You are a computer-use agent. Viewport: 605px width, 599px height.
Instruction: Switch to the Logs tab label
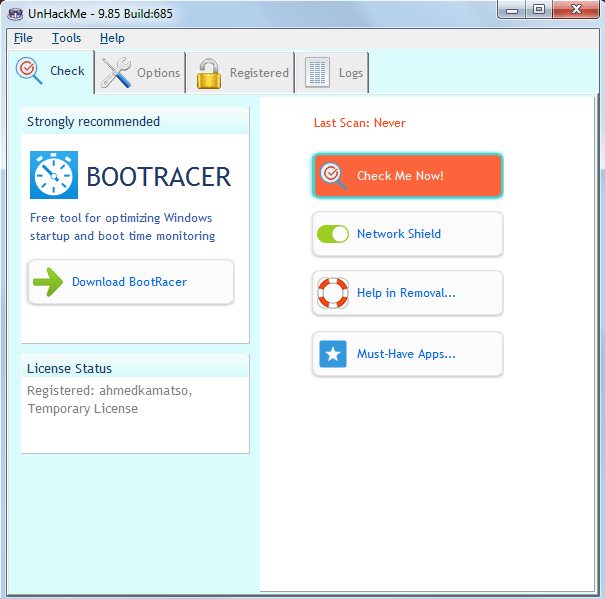[351, 73]
